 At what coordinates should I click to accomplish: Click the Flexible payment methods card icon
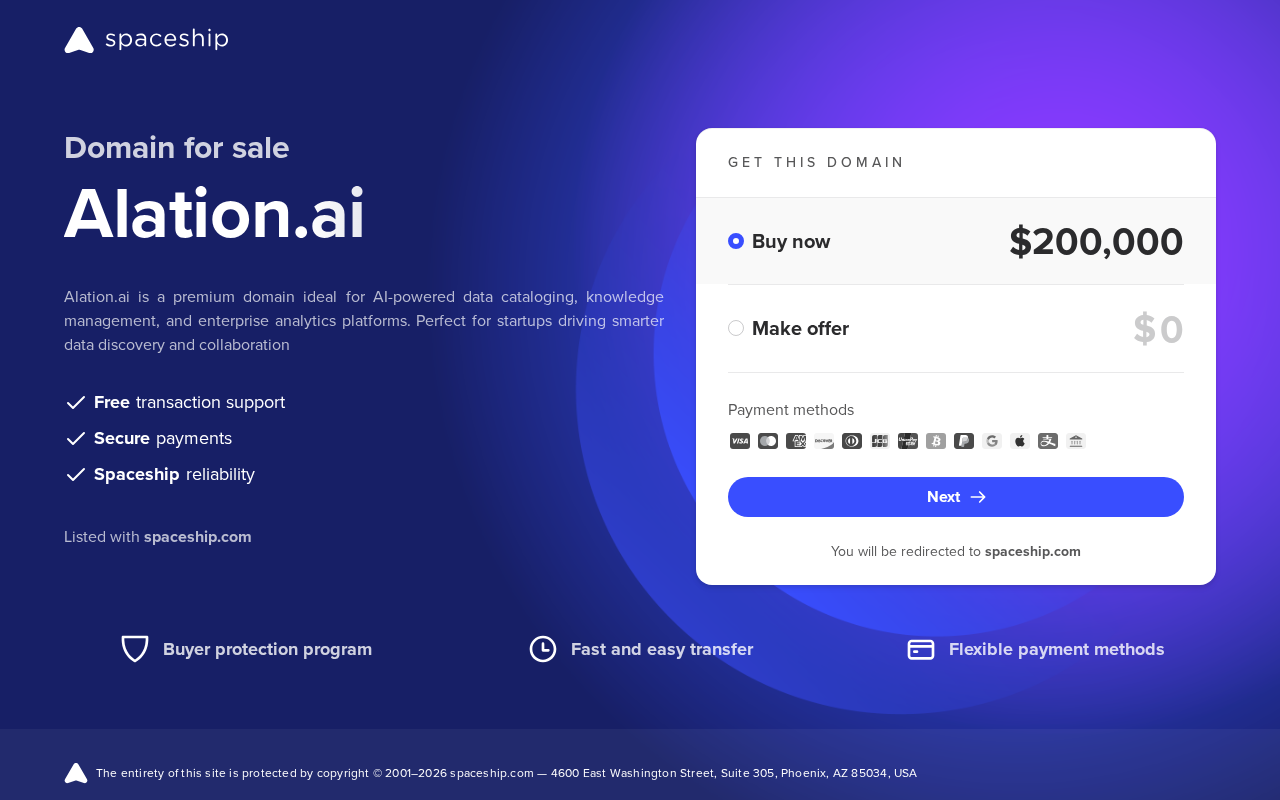point(921,650)
